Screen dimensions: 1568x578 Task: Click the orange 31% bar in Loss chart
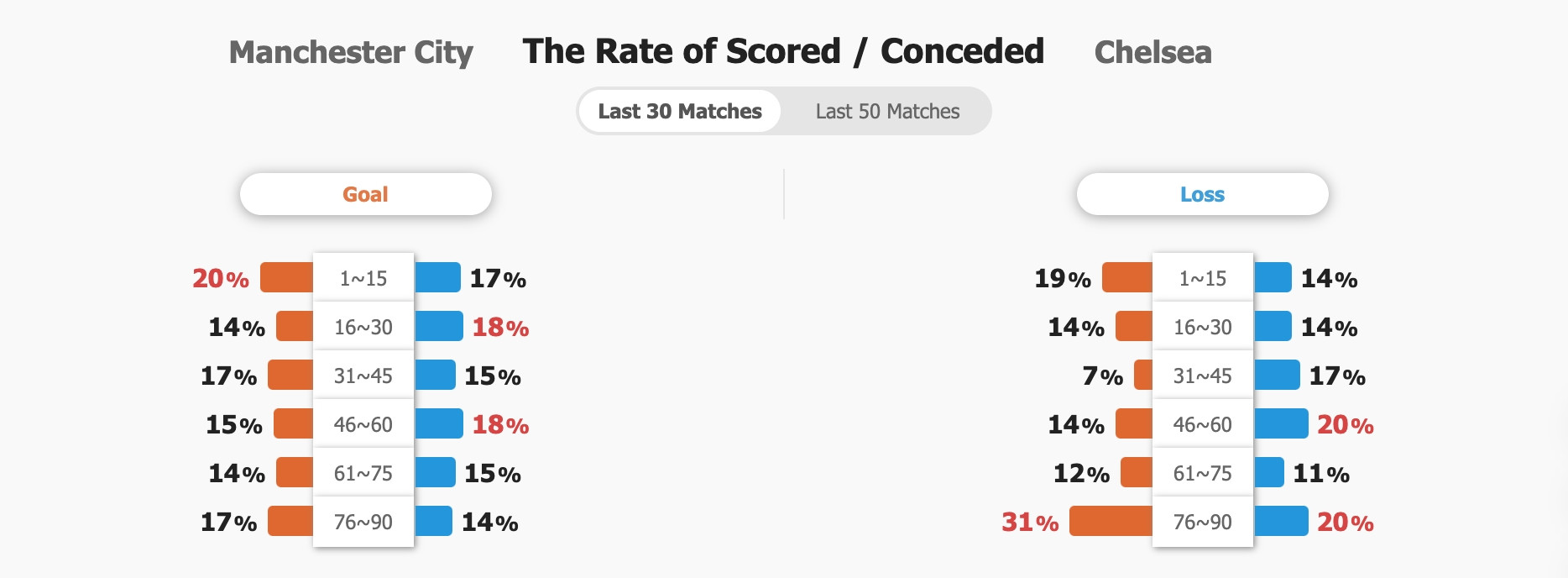(1111, 521)
